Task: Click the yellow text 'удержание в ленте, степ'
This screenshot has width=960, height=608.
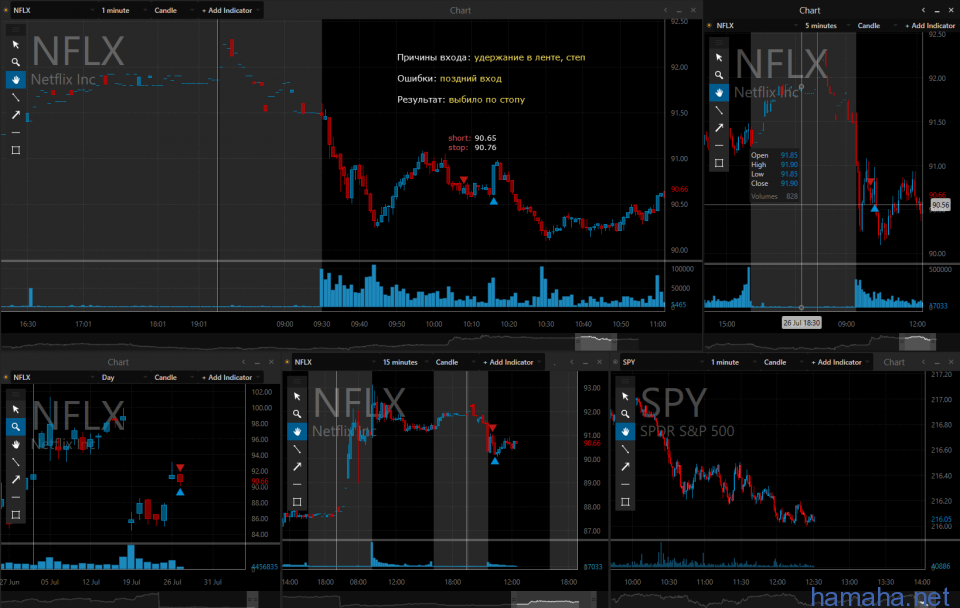Action: [530, 58]
